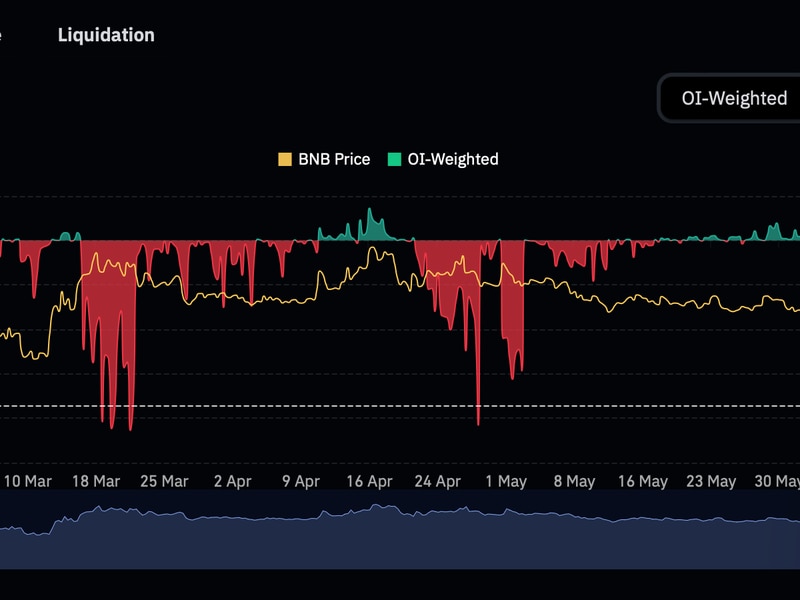
Task: Select the 16 May date axis label
Action: (x=642, y=481)
